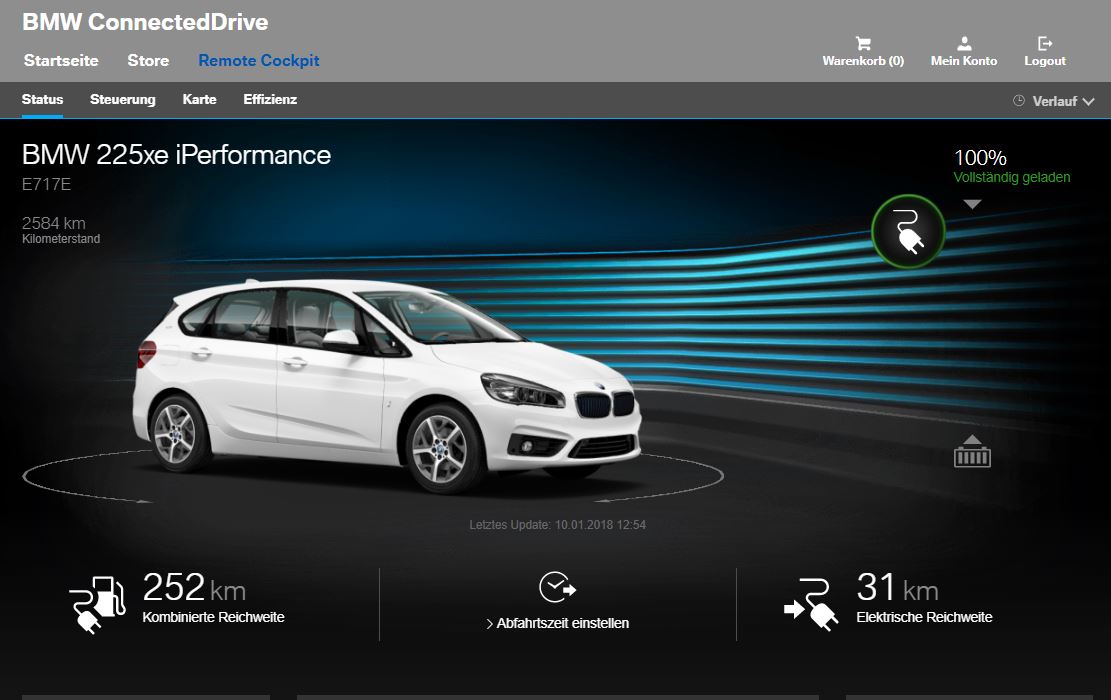This screenshot has height=700, width=1111.
Task: Click the 100% charge level
Action: (980, 157)
